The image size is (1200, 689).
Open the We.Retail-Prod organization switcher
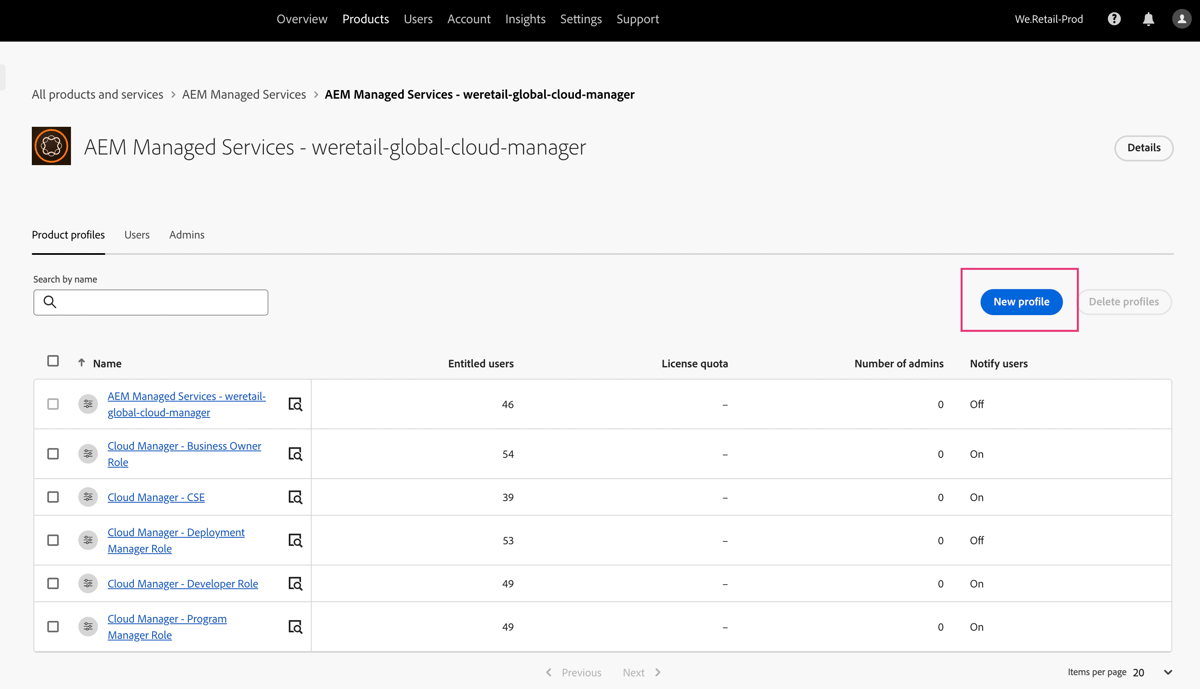click(1049, 18)
